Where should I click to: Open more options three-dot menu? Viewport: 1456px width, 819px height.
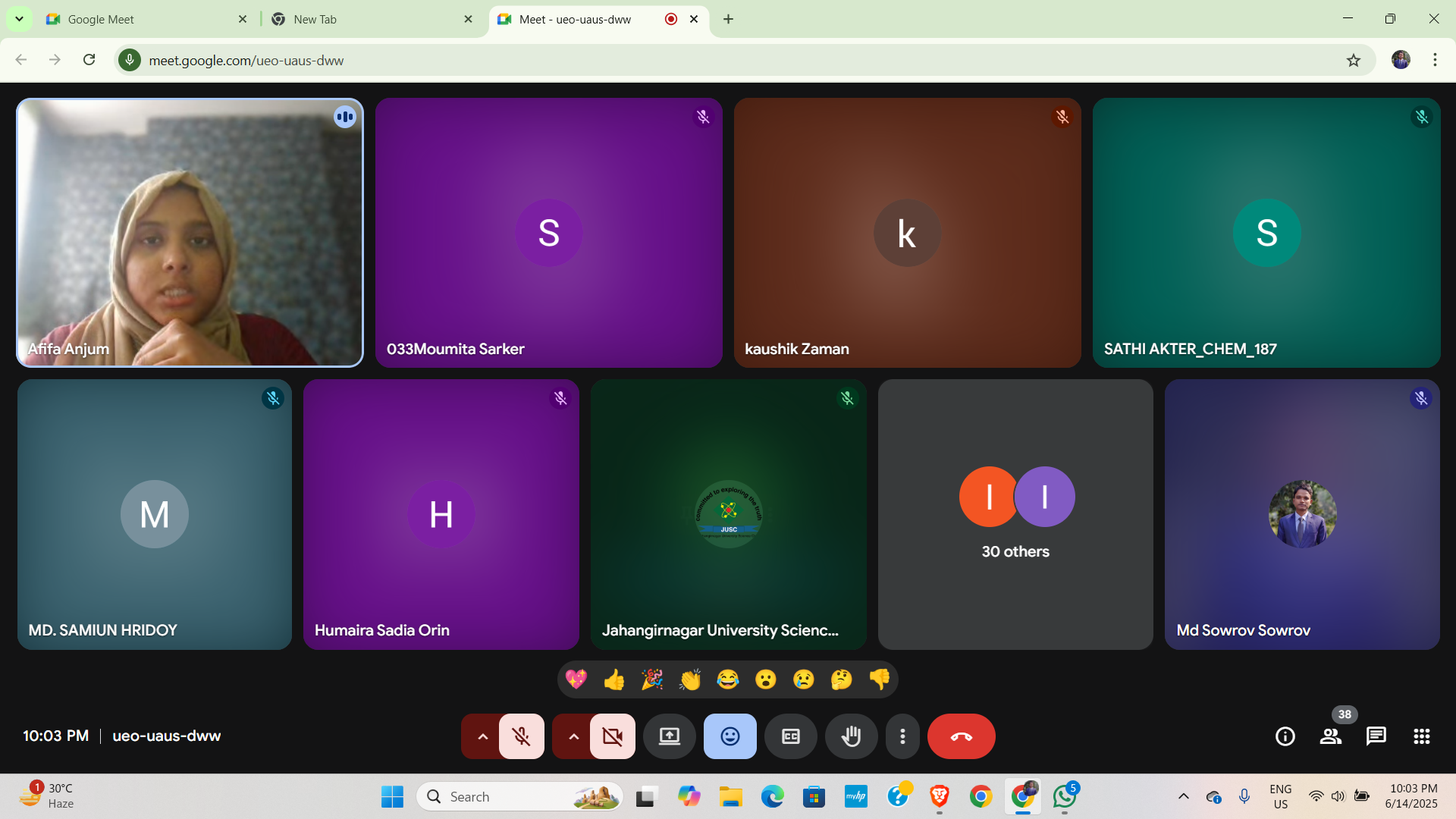(x=902, y=736)
